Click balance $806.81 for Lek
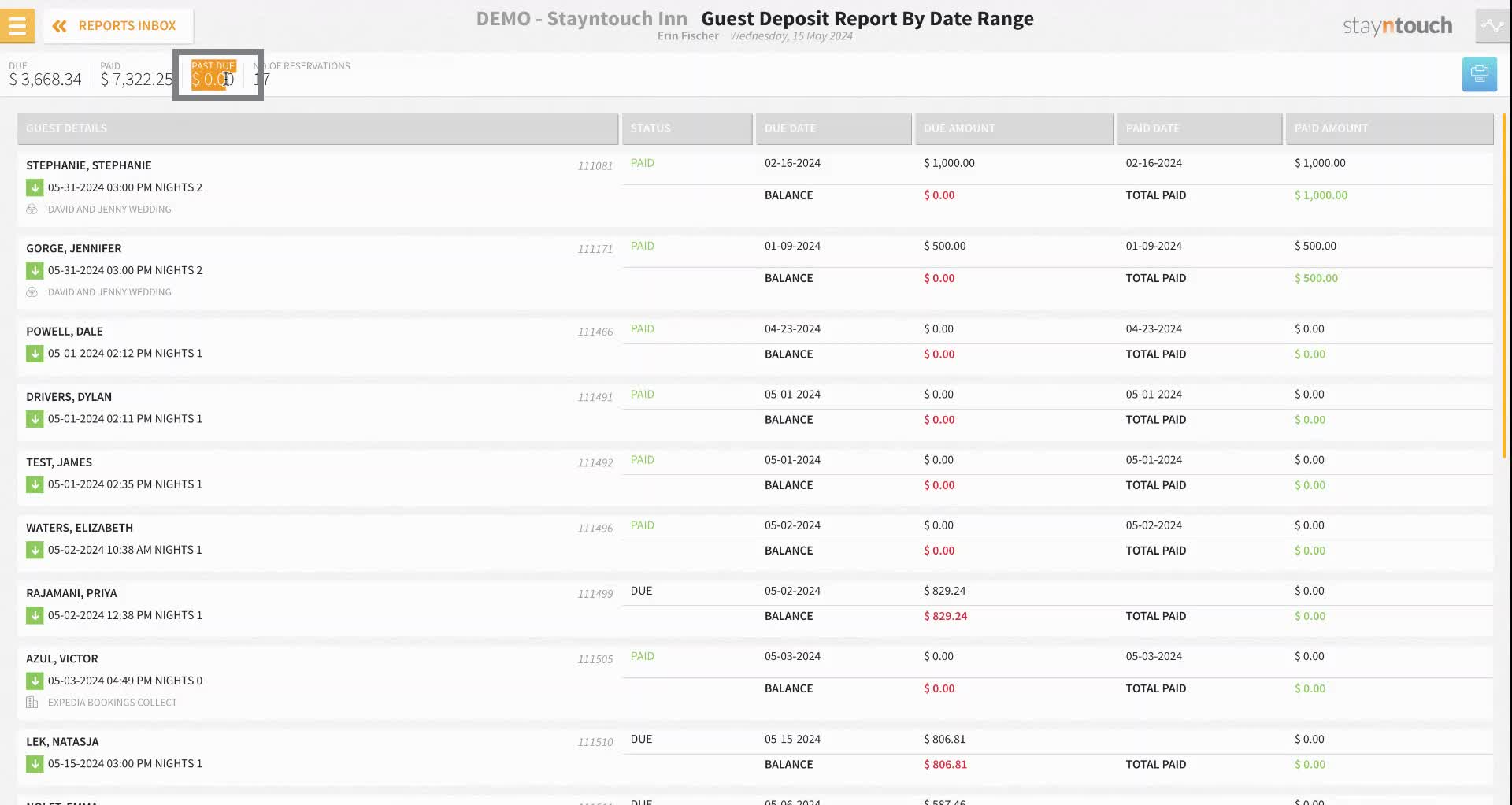The image size is (1512, 805). (x=945, y=764)
